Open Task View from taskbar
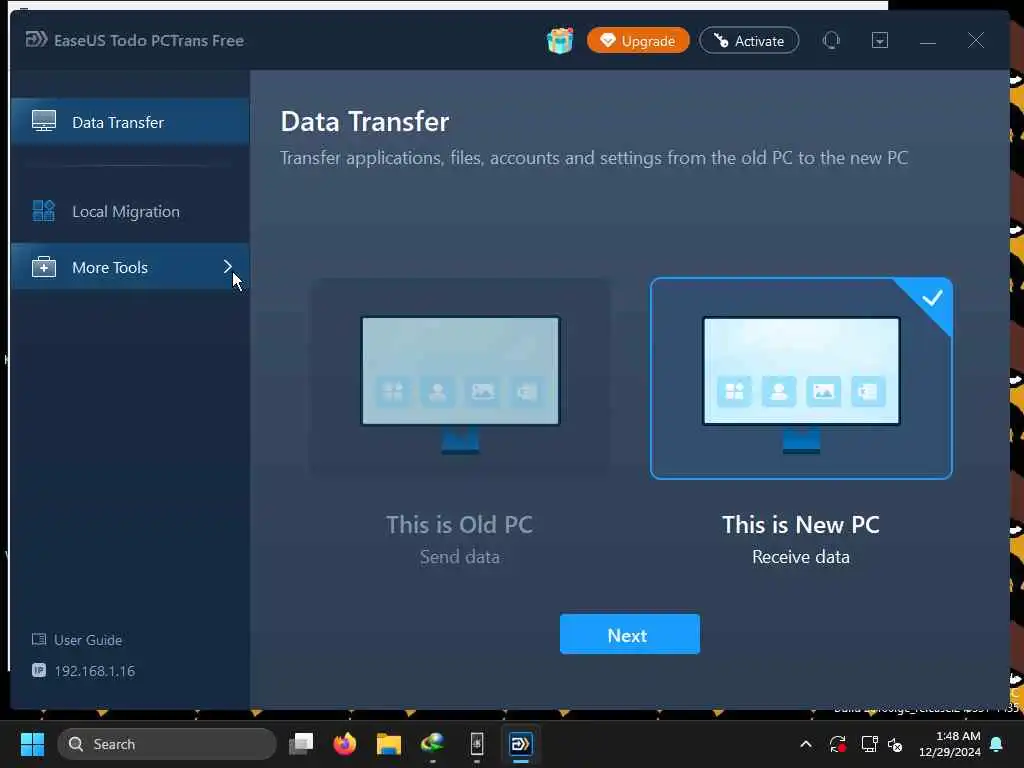This screenshot has height=768, width=1024. click(301, 744)
